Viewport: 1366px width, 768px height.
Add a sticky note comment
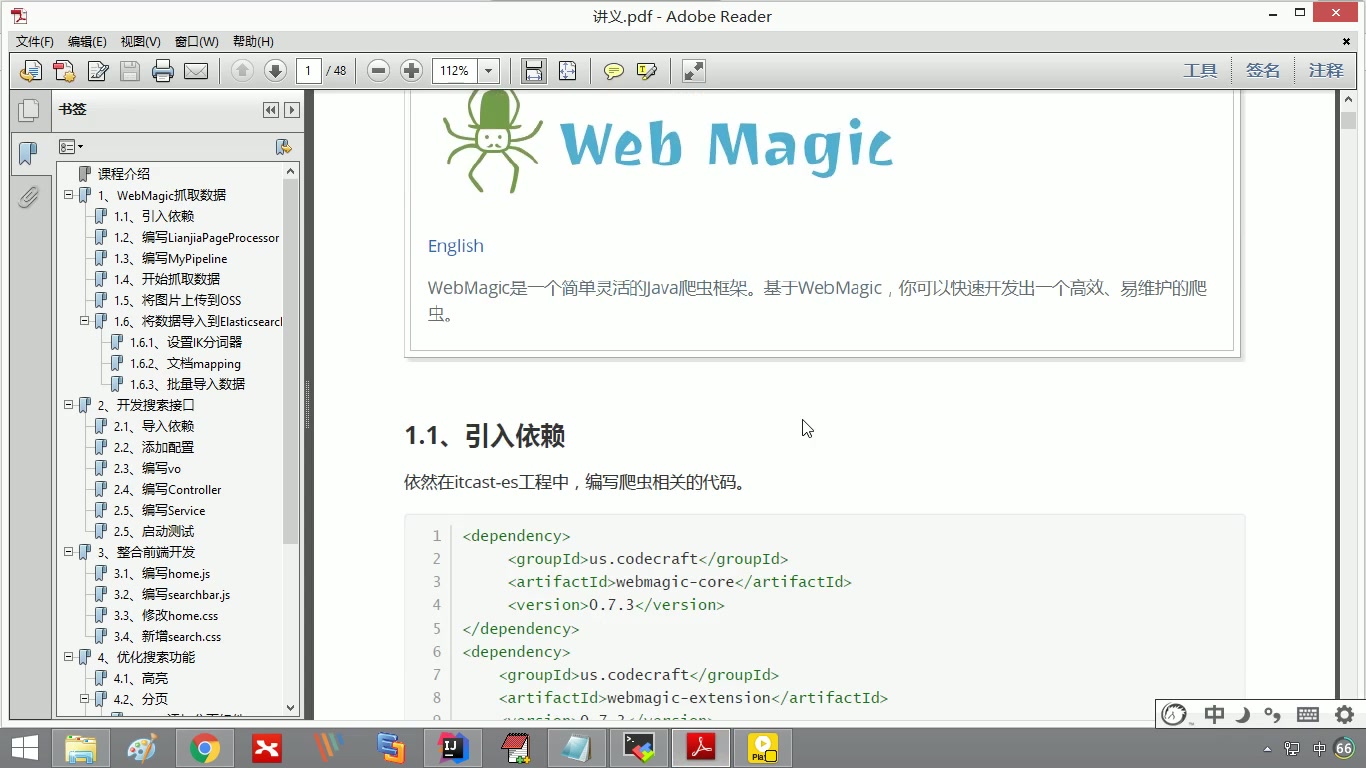pos(614,71)
